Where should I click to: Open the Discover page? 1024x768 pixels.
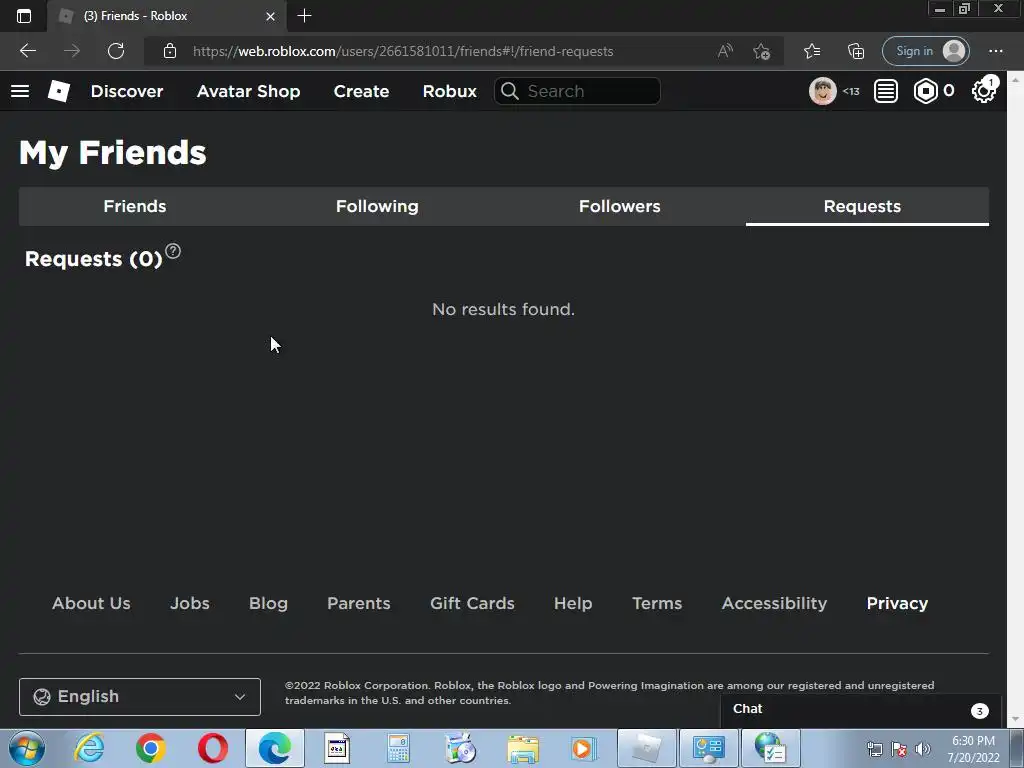point(127,91)
